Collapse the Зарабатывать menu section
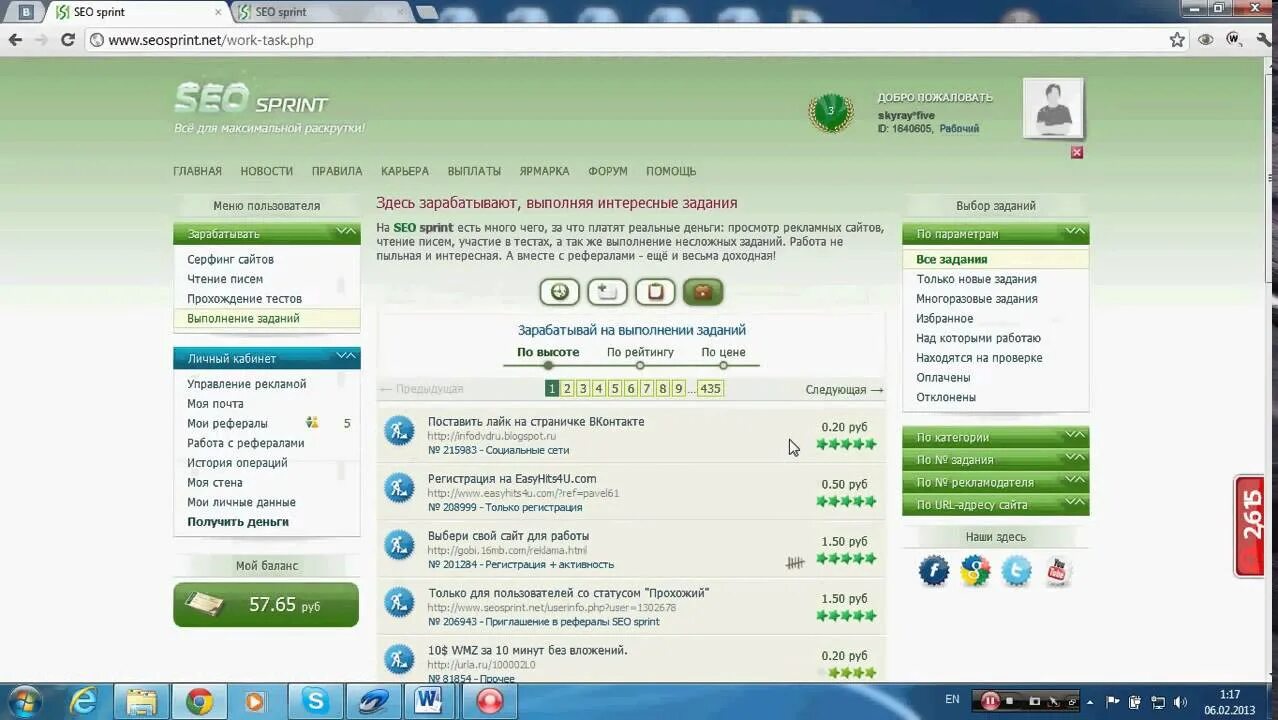 click(267, 233)
